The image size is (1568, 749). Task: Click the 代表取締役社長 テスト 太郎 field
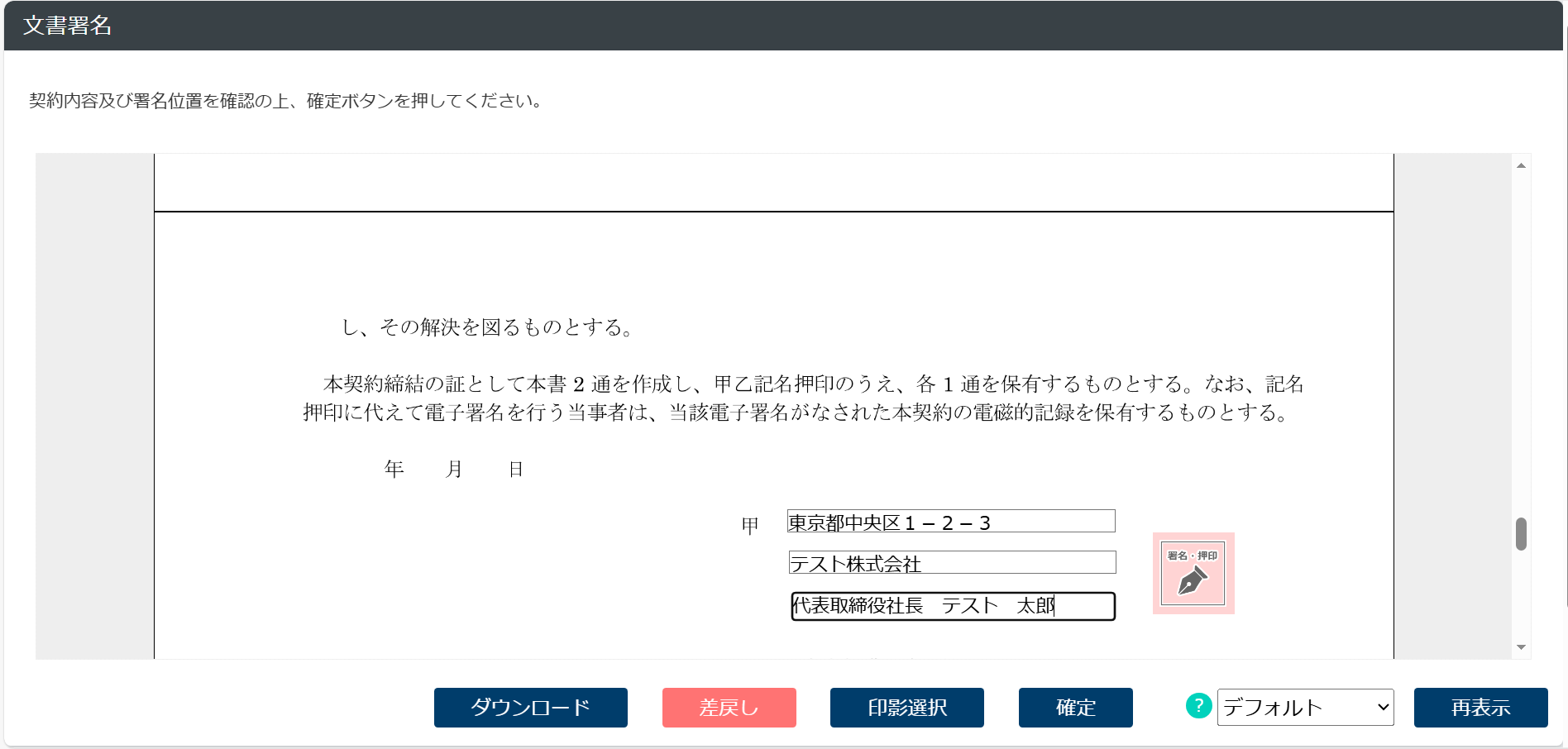pos(953,606)
